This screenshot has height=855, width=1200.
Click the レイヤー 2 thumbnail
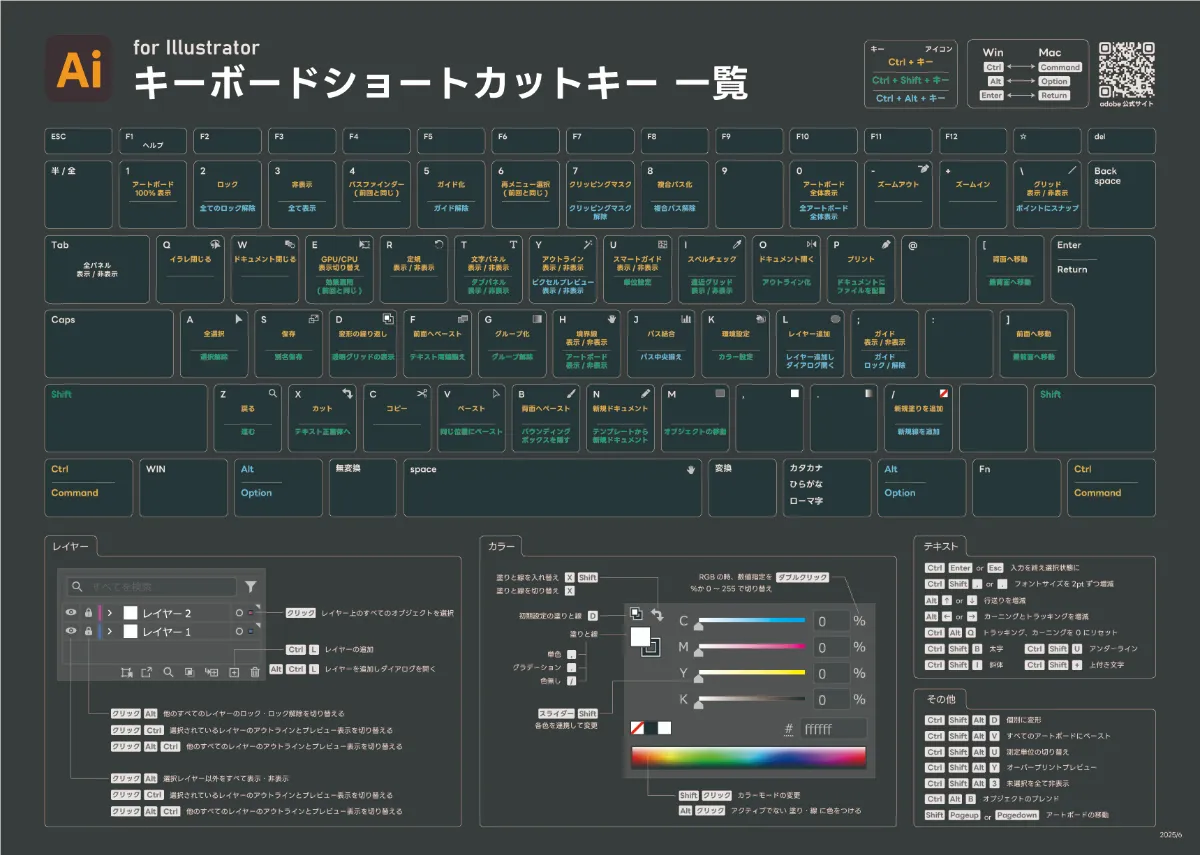pyautogui.click(x=130, y=613)
